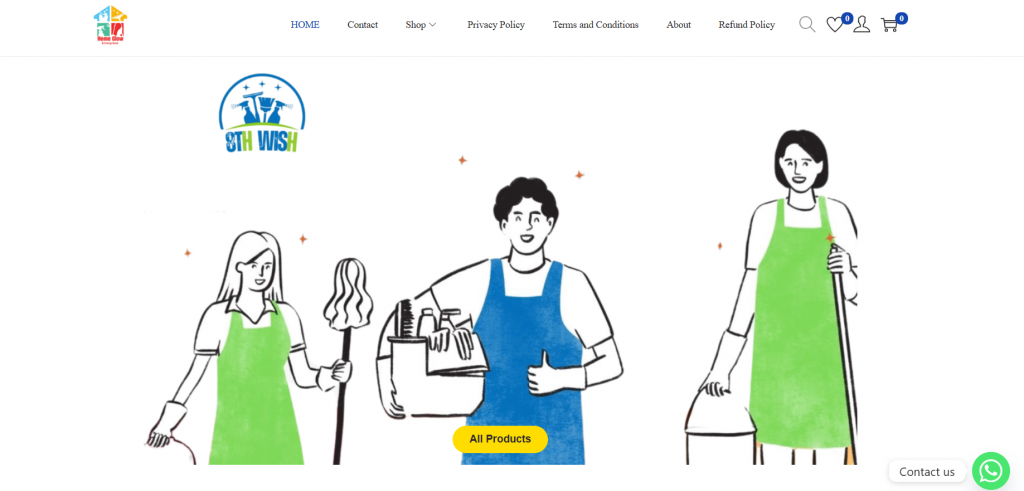Open the user account icon
Screen dimensions: 1024x491
pyautogui.click(x=861, y=25)
